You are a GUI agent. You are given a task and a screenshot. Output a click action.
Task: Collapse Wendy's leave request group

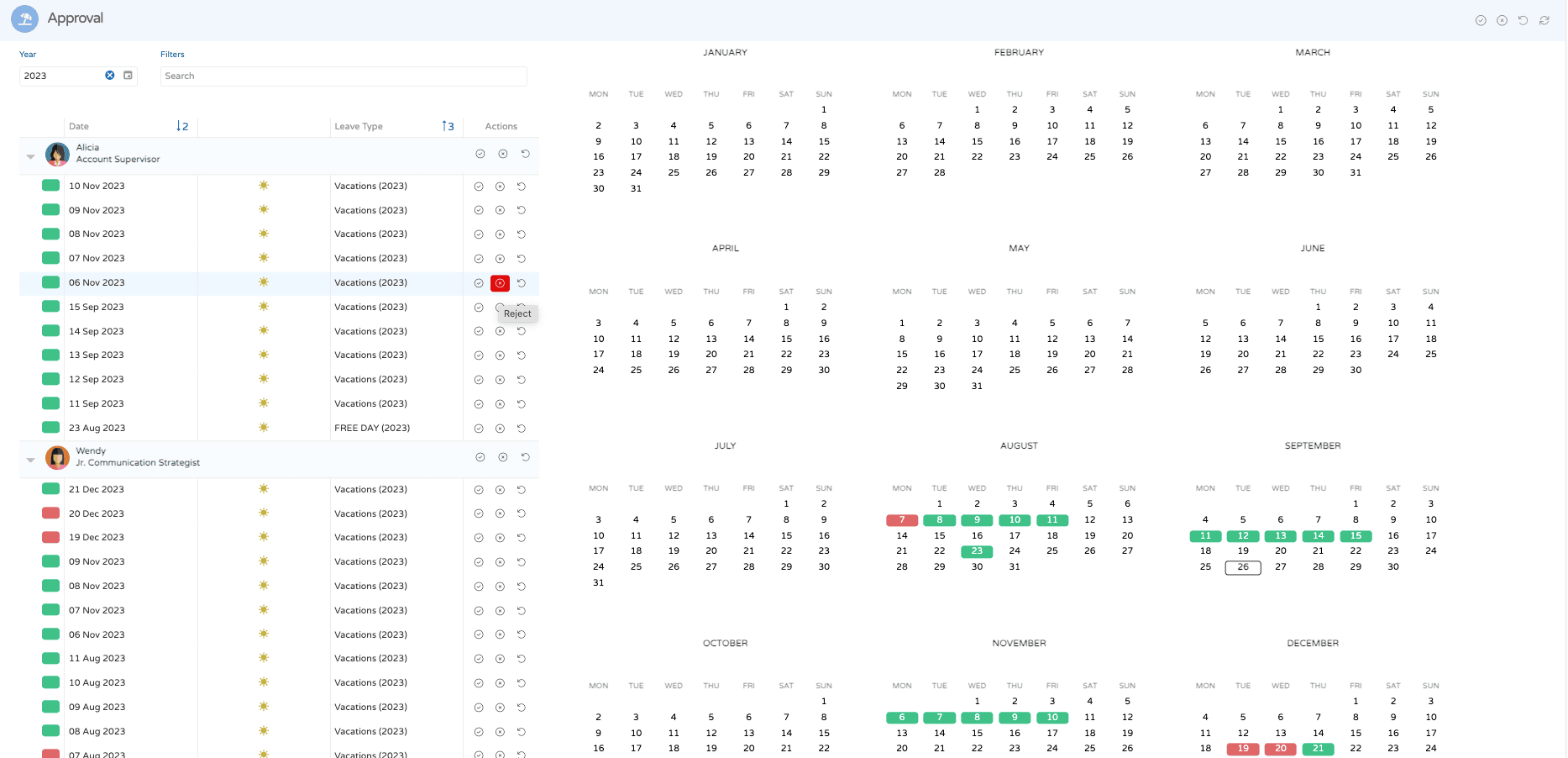pyautogui.click(x=31, y=460)
